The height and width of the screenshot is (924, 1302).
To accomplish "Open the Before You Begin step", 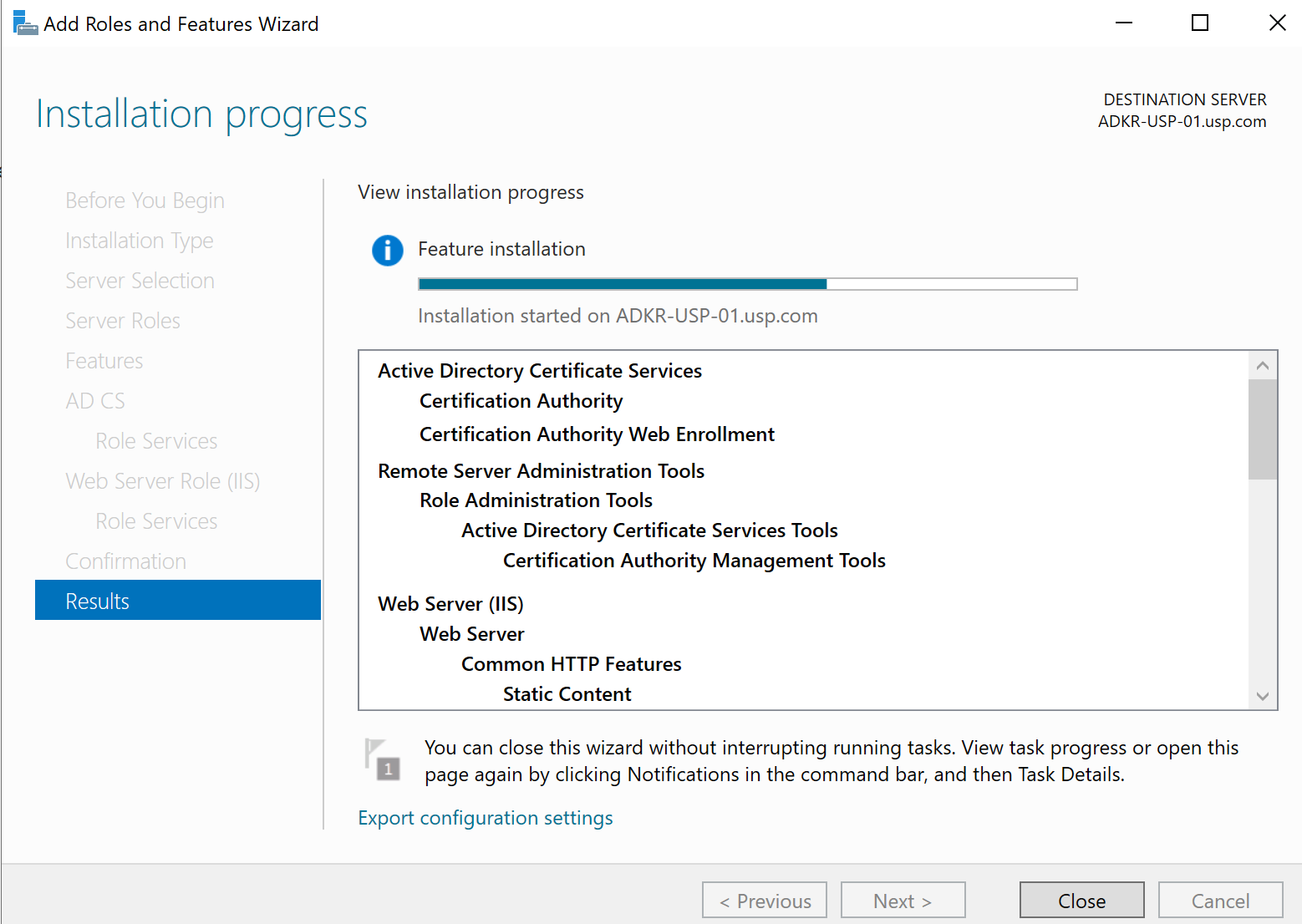I will coord(145,201).
